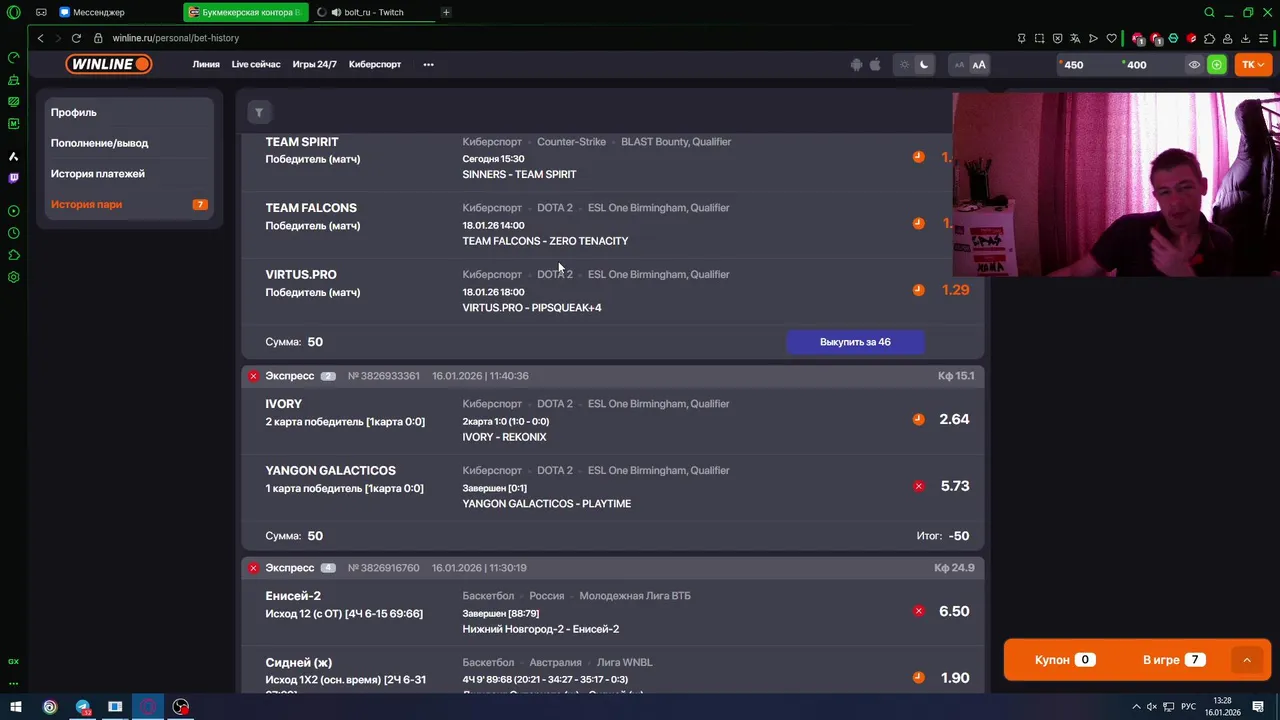1280x720 pixels.
Task: Open Профиль in the sidebar
Action: coord(129,113)
